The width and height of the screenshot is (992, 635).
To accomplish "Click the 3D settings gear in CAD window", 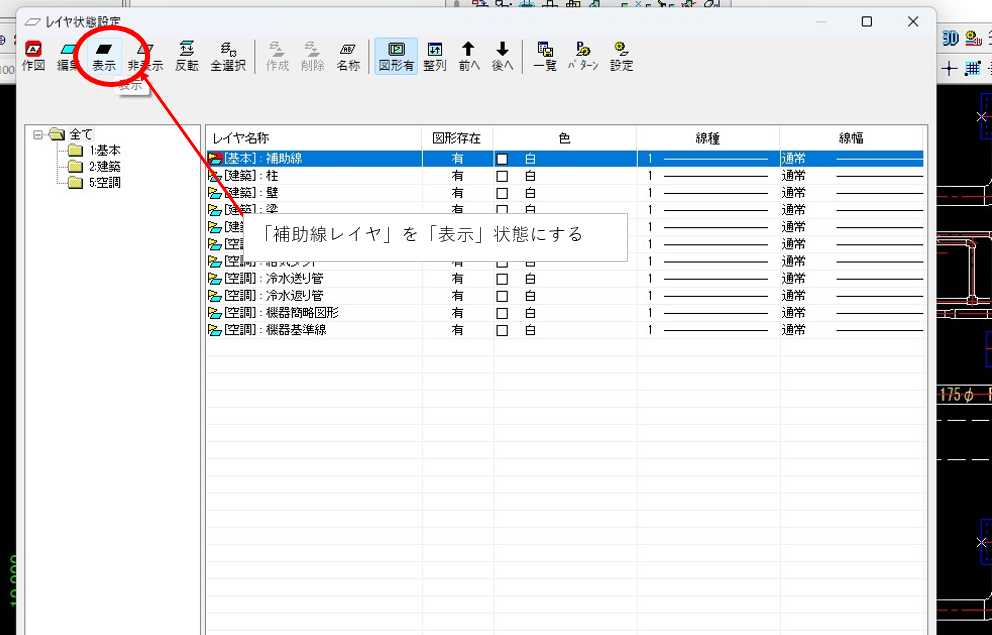I will pyautogui.click(x=973, y=39).
